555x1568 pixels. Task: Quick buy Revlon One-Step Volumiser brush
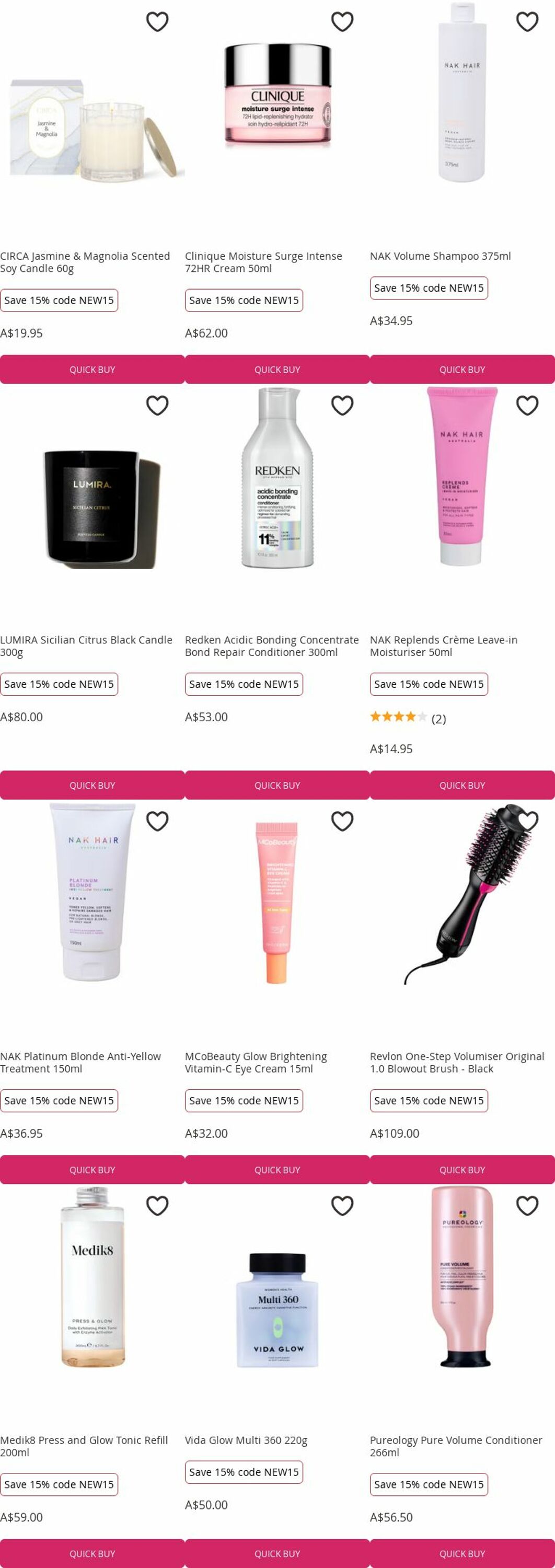[x=462, y=1170]
